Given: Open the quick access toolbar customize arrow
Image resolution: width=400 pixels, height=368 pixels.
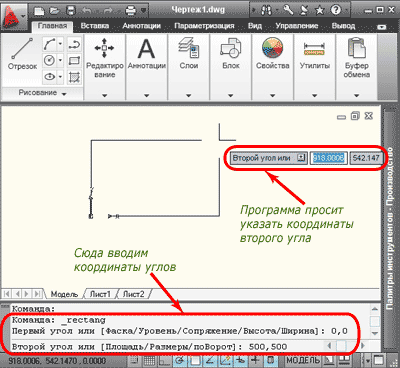Looking at the screenshot, I should (144, 11).
